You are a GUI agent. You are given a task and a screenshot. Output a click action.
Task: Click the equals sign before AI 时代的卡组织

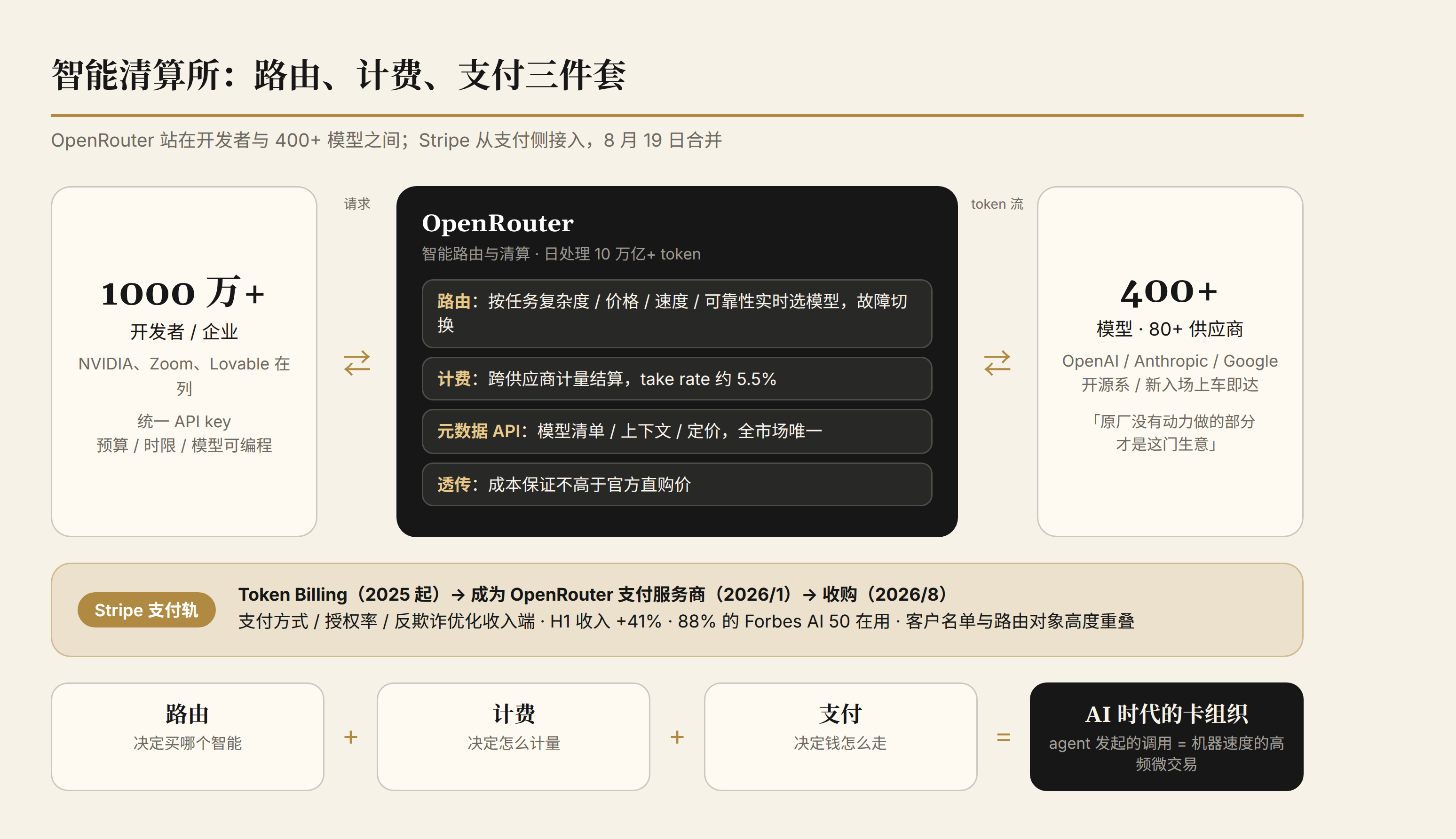point(1004,737)
